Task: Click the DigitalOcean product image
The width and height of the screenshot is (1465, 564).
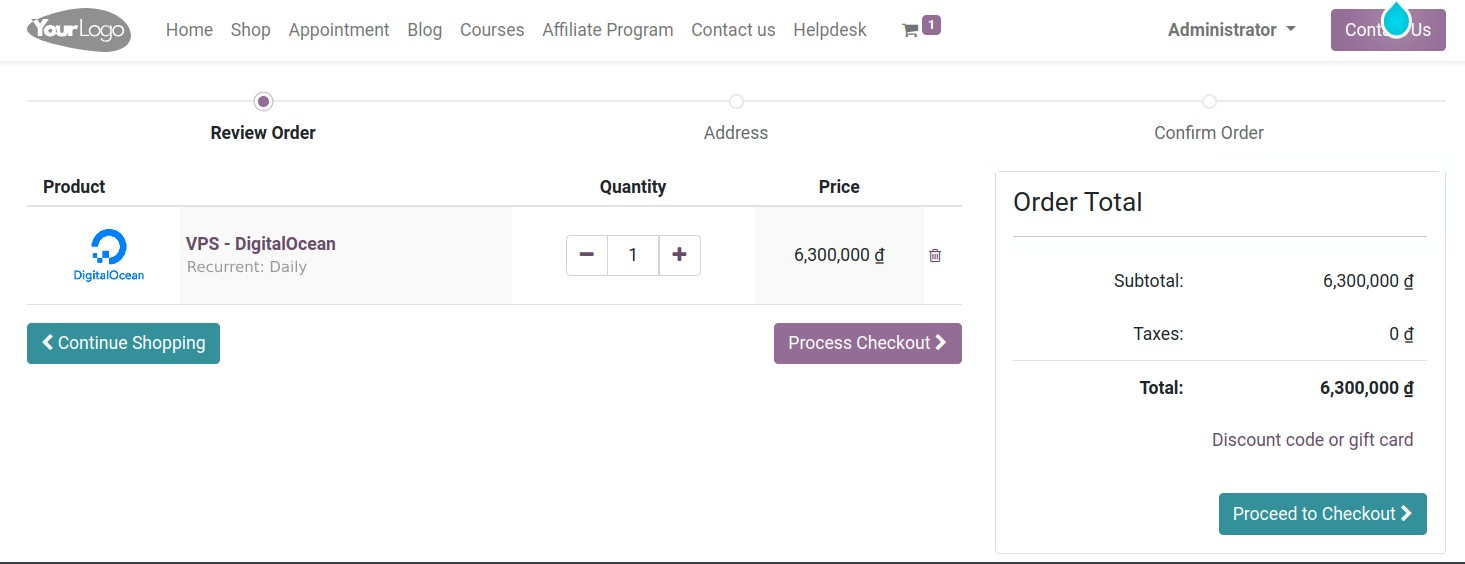Action: click(x=109, y=255)
